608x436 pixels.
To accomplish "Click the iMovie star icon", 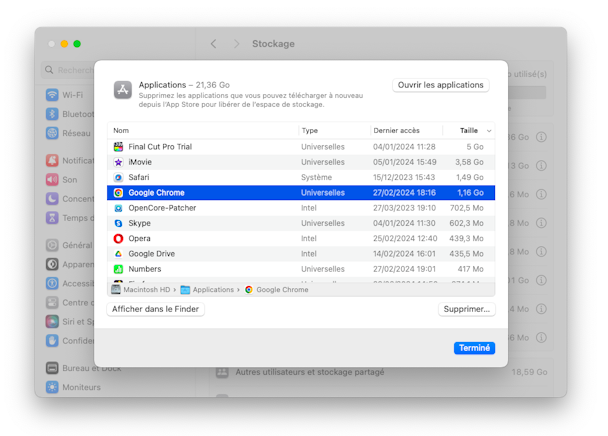I will click(x=118, y=162).
